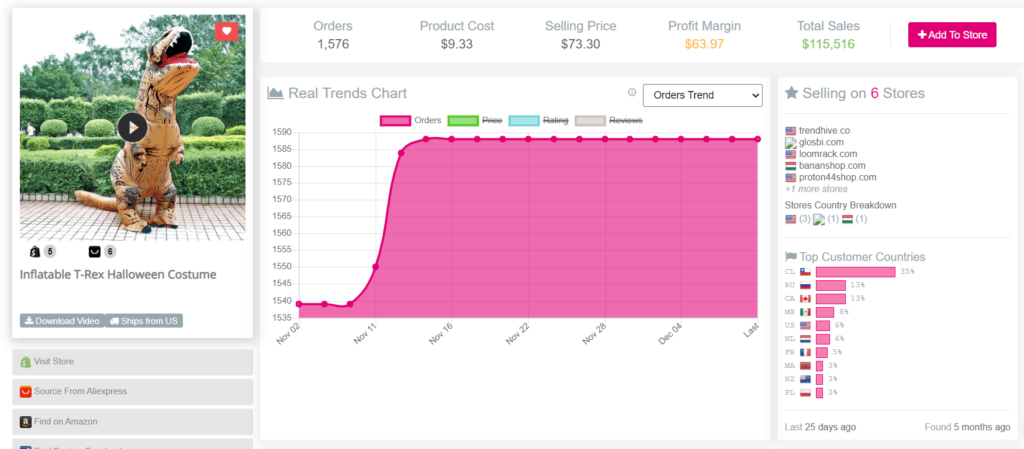The height and width of the screenshot is (449, 1024).
Task: Download the product video
Action: 62,320
